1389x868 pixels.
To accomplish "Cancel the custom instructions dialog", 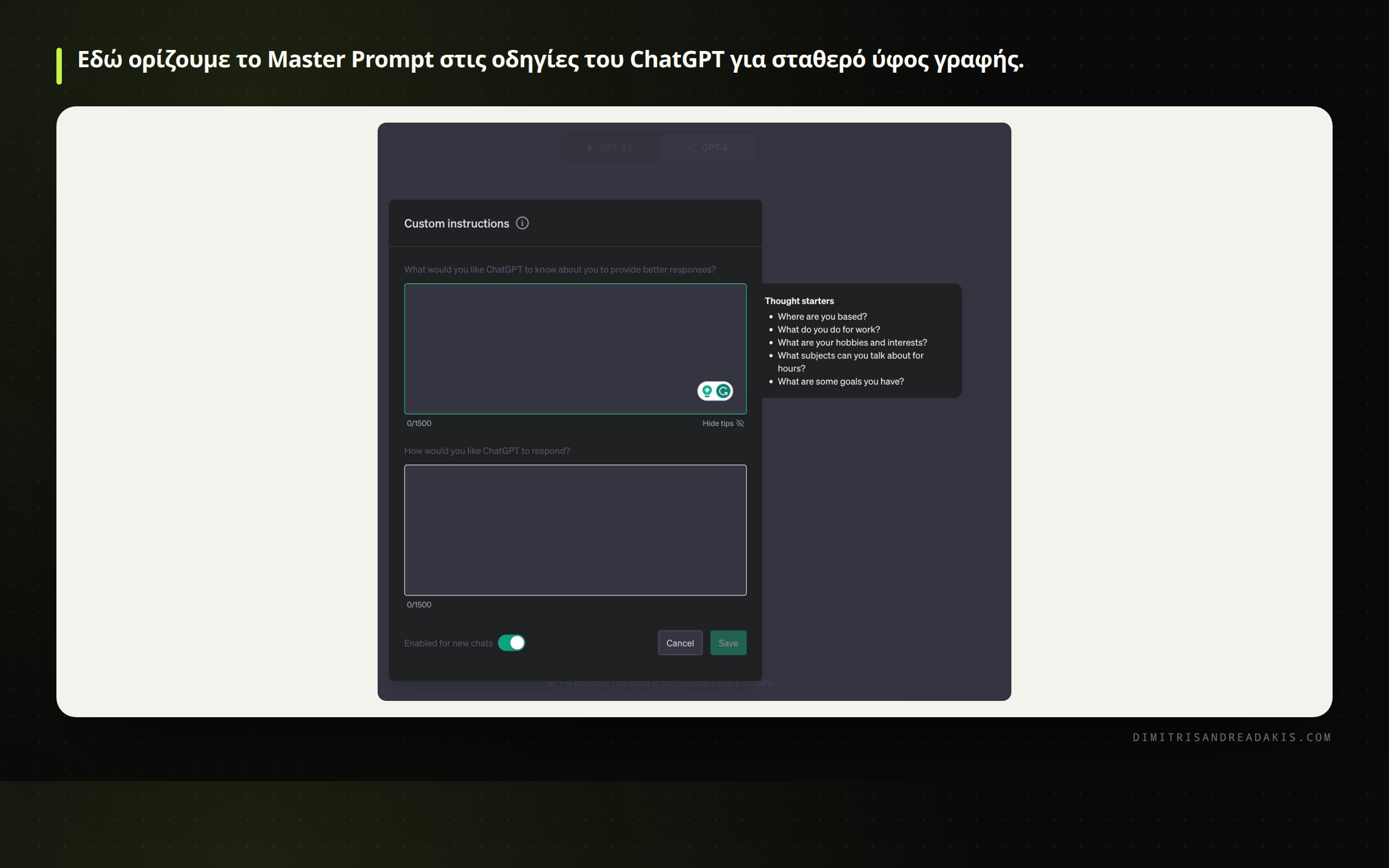I will coord(680,643).
